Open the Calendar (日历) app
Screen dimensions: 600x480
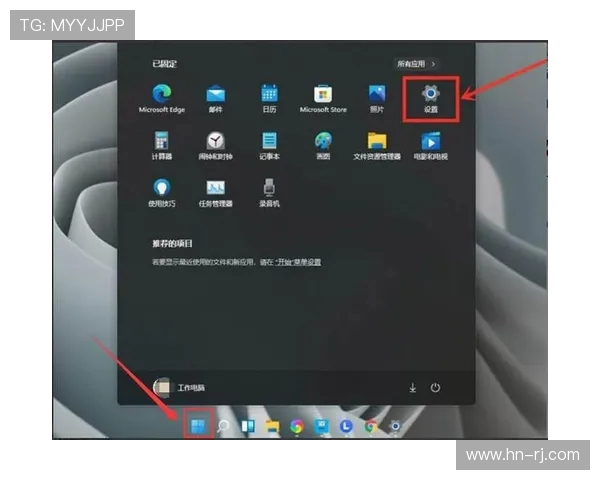coord(269,98)
